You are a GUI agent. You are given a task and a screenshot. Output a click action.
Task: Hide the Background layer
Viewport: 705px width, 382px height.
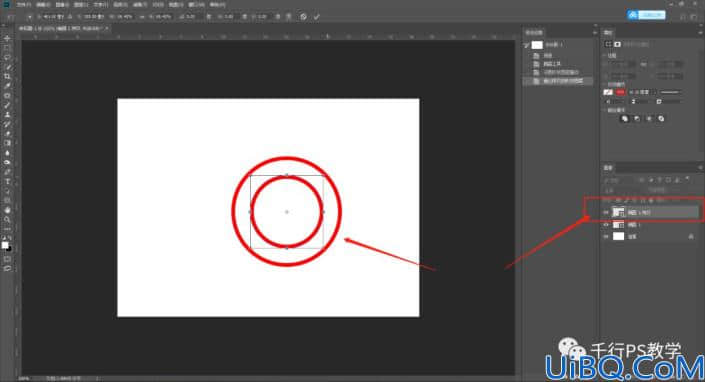(x=606, y=236)
